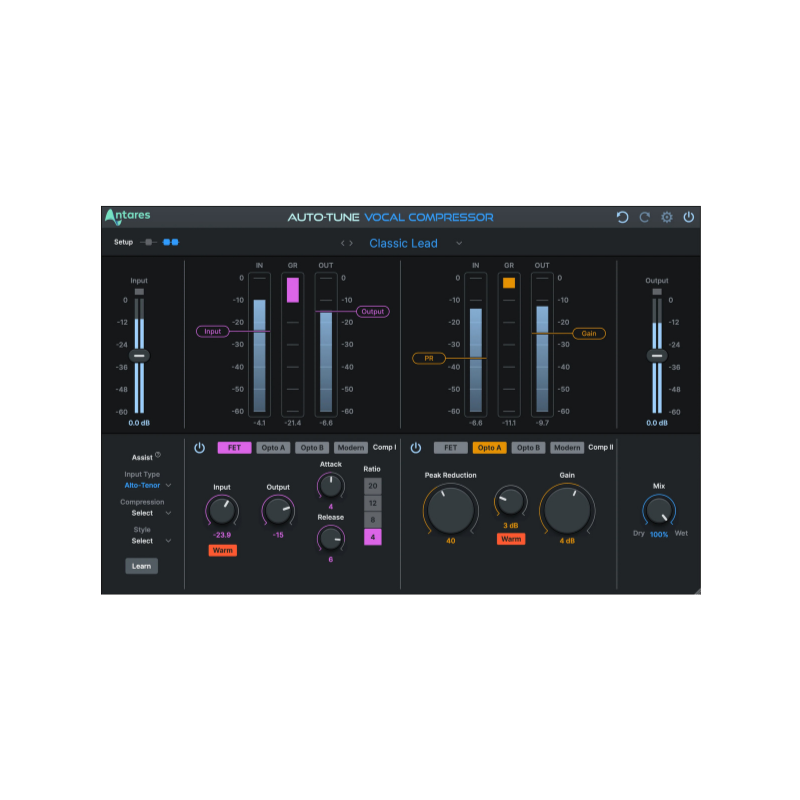The height and width of the screenshot is (800, 800).
Task: Click the Comp I Input knob
Action: click(222, 511)
